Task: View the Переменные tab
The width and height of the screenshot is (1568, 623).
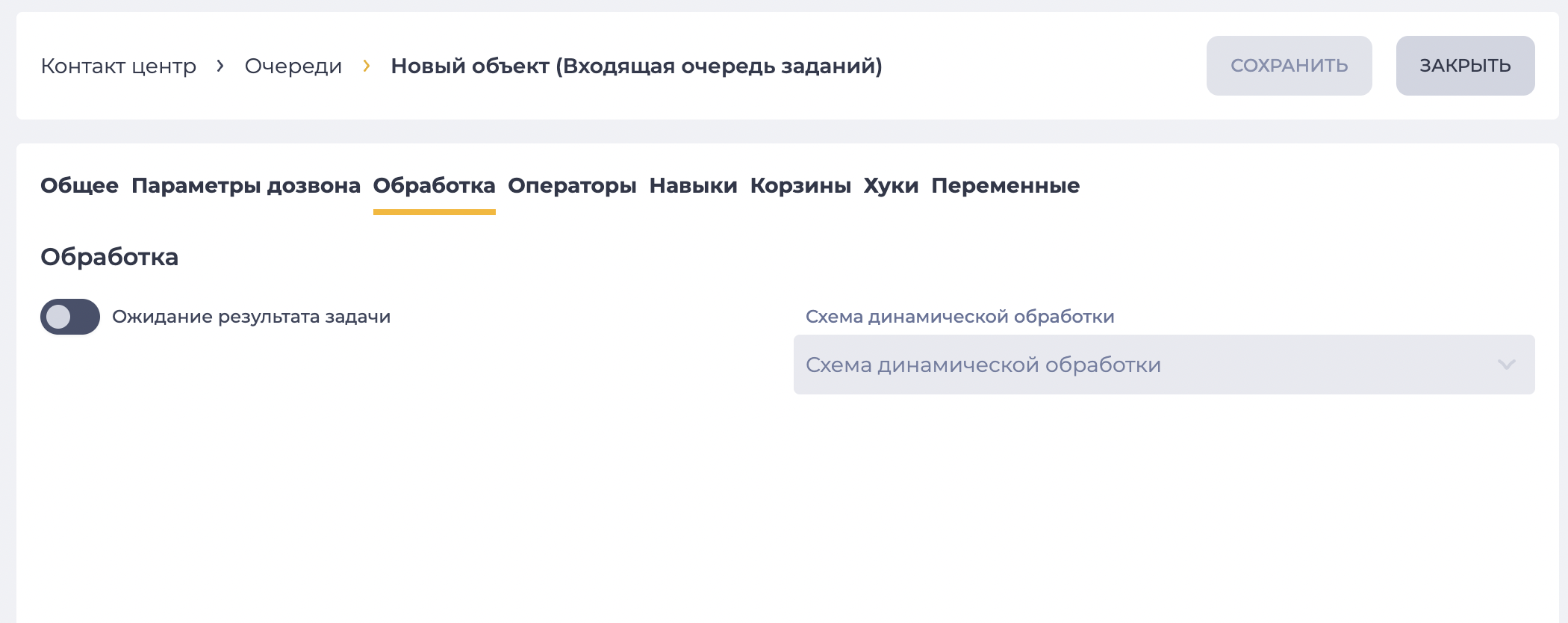Action: click(x=1005, y=185)
